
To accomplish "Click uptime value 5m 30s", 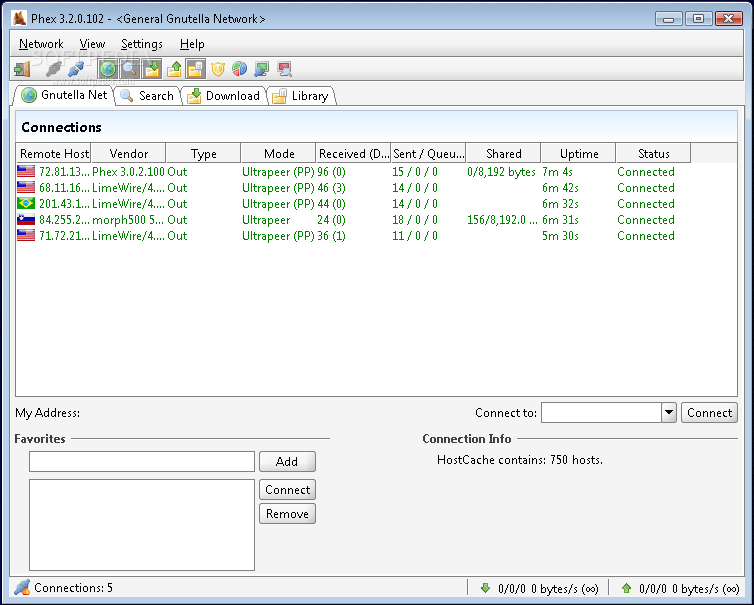I will 560,236.
